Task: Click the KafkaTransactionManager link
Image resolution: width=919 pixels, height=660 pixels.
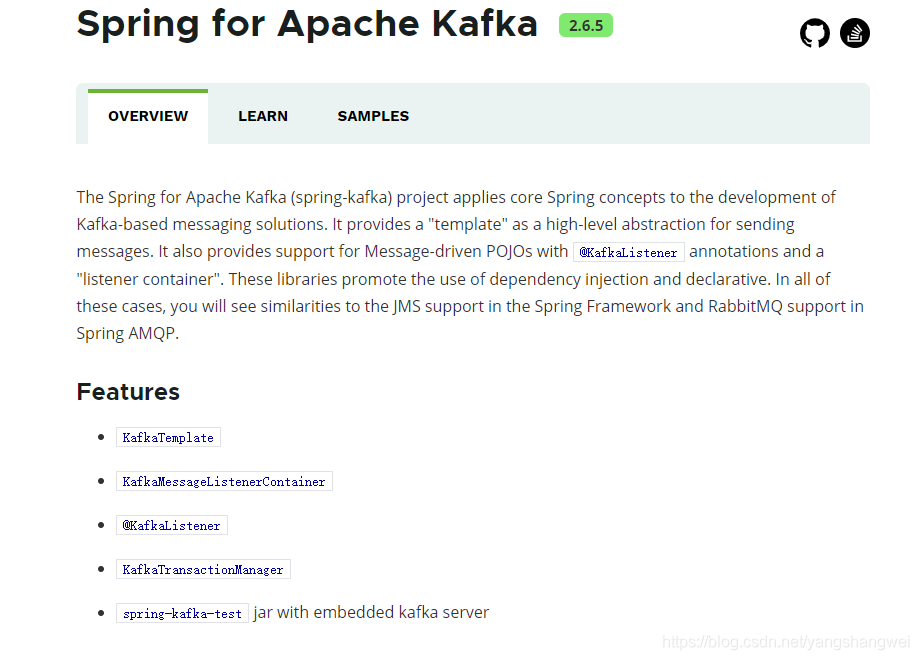Action: (203, 569)
